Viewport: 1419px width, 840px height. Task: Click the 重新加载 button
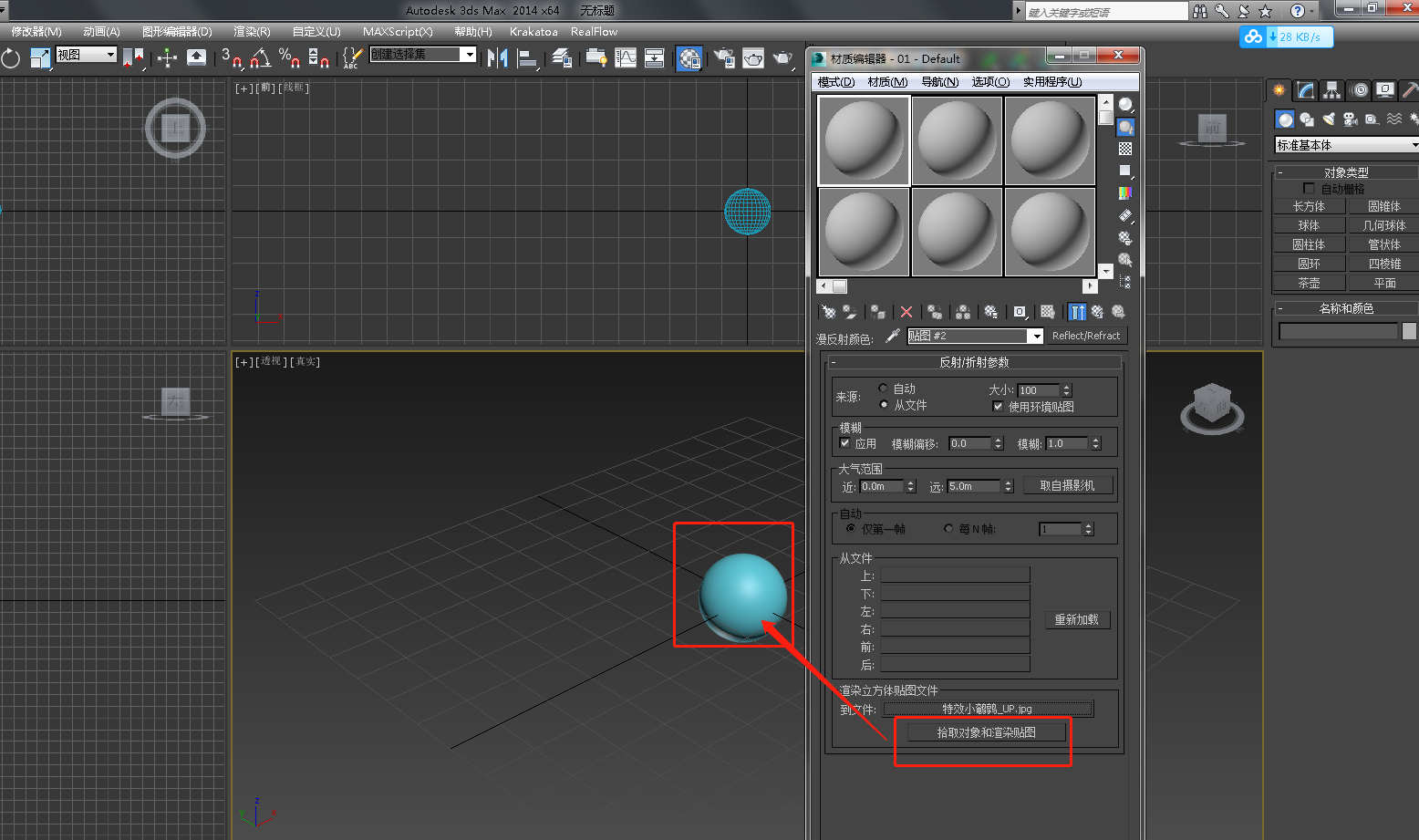click(x=1077, y=620)
